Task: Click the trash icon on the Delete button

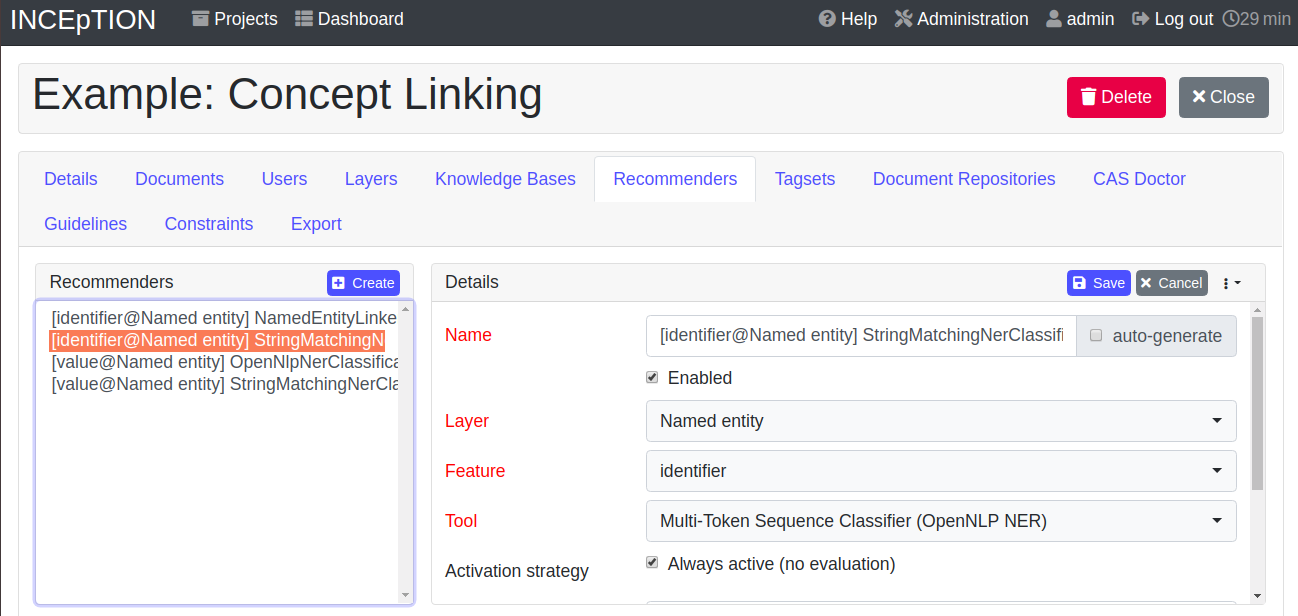Action: 1088,97
